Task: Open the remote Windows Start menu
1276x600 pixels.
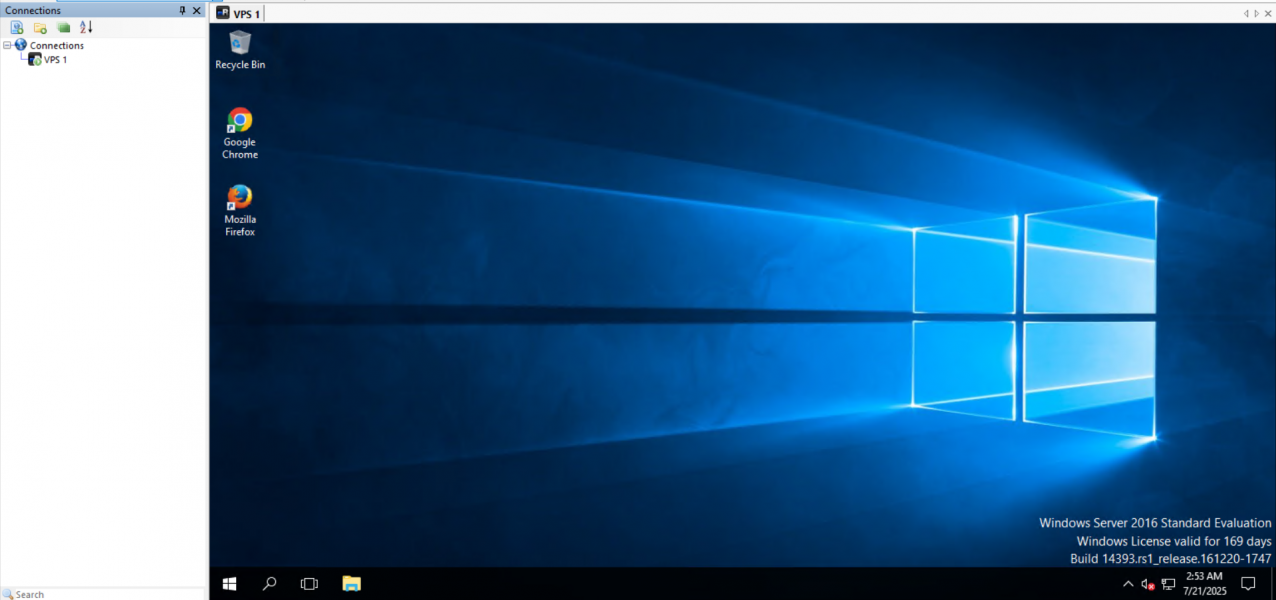Action: point(229,583)
